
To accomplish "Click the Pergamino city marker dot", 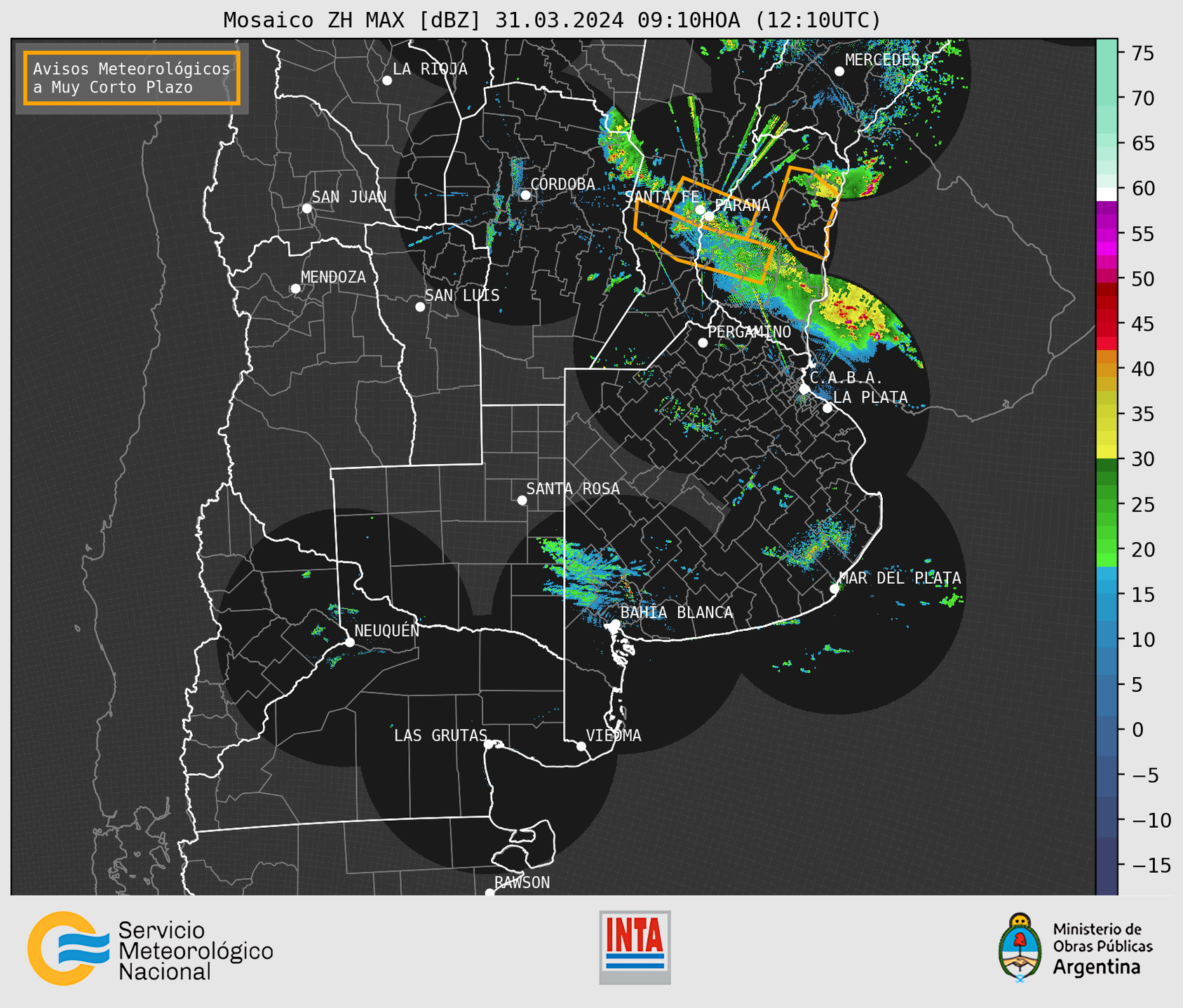I will 703,343.
